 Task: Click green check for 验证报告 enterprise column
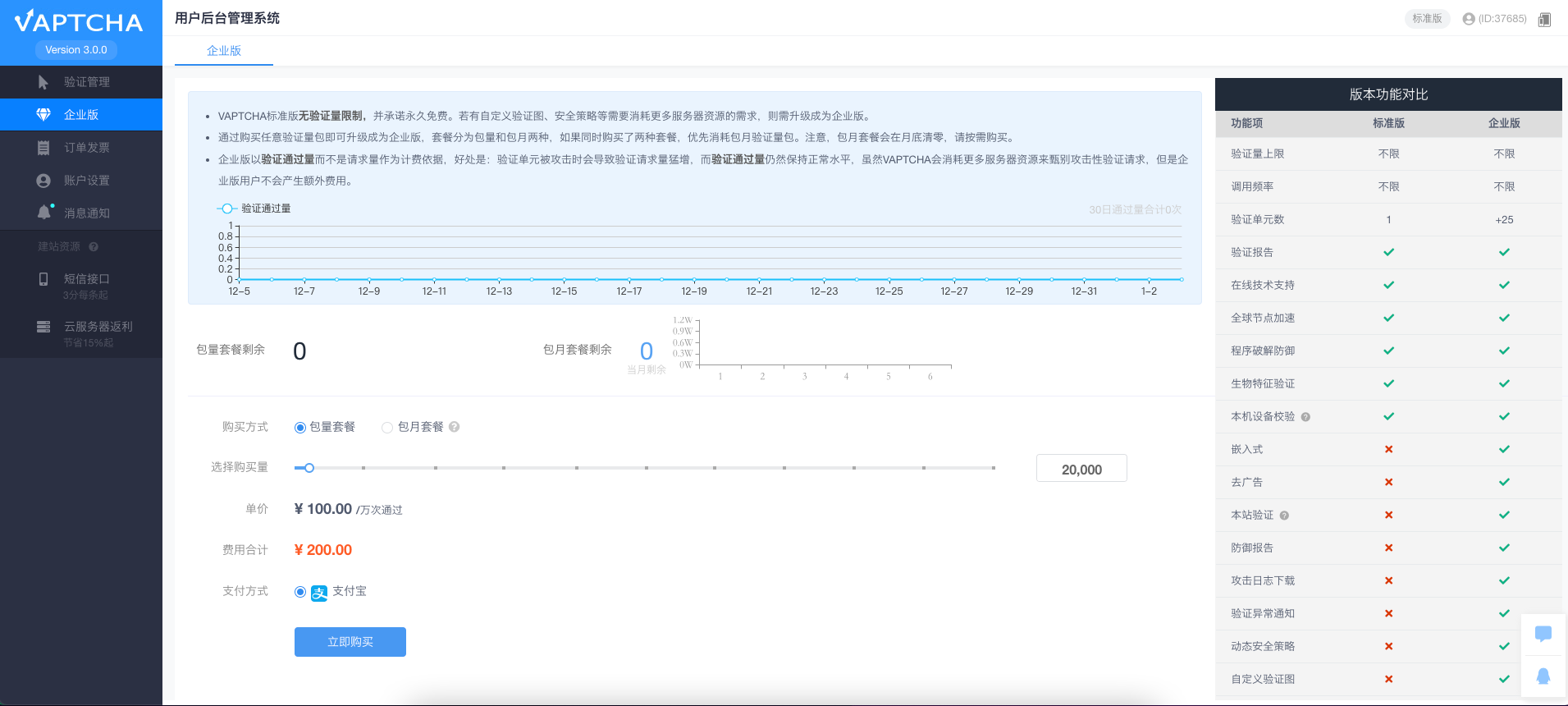(1504, 252)
